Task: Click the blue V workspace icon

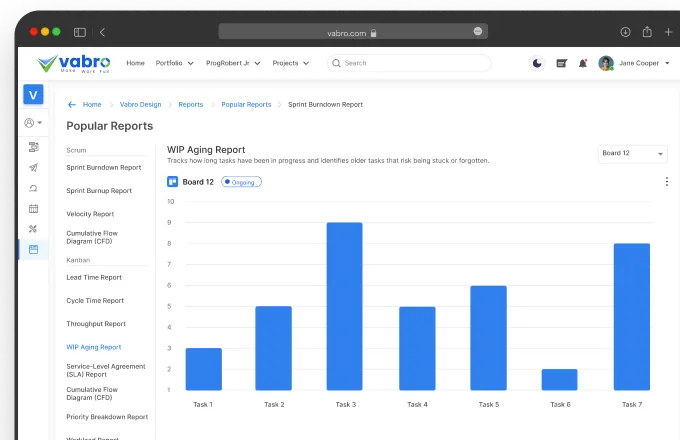Action: point(34,95)
